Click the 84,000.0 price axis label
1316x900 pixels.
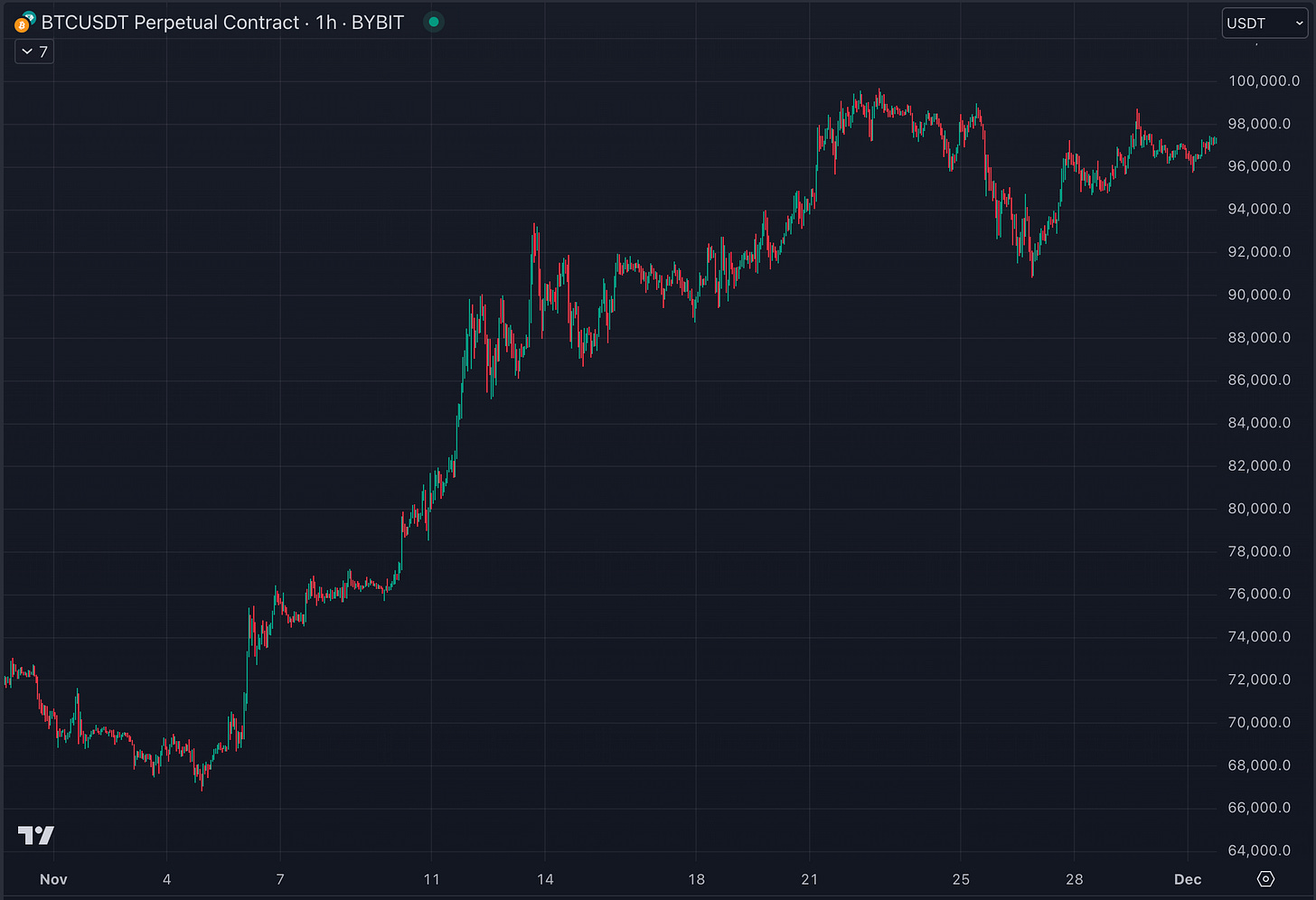(1259, 423)
